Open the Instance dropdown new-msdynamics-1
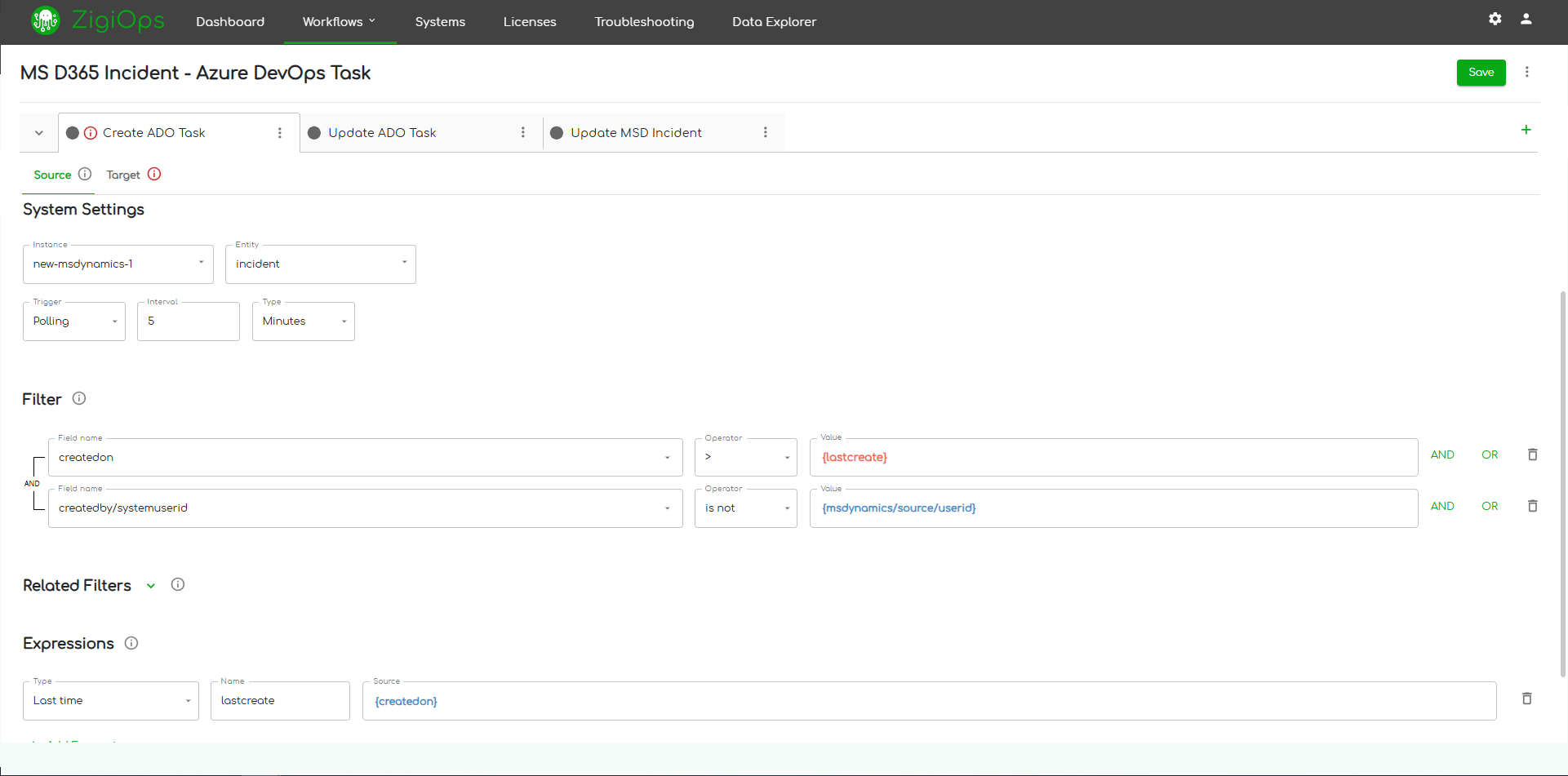The width and height of the screenshot is (1568, 776). pos(118,264)
